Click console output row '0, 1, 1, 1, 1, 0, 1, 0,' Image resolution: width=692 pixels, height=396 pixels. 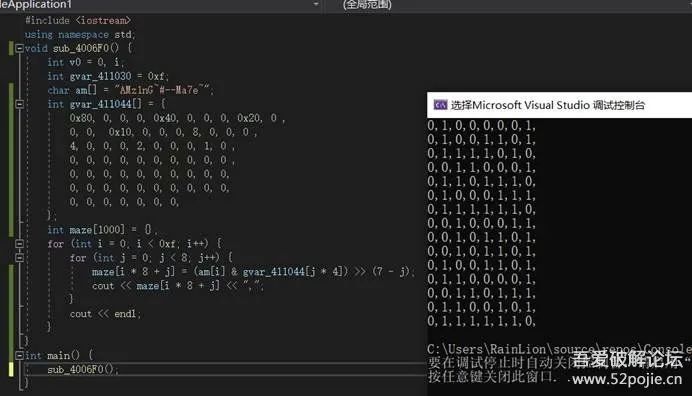(x=481, y=154)
